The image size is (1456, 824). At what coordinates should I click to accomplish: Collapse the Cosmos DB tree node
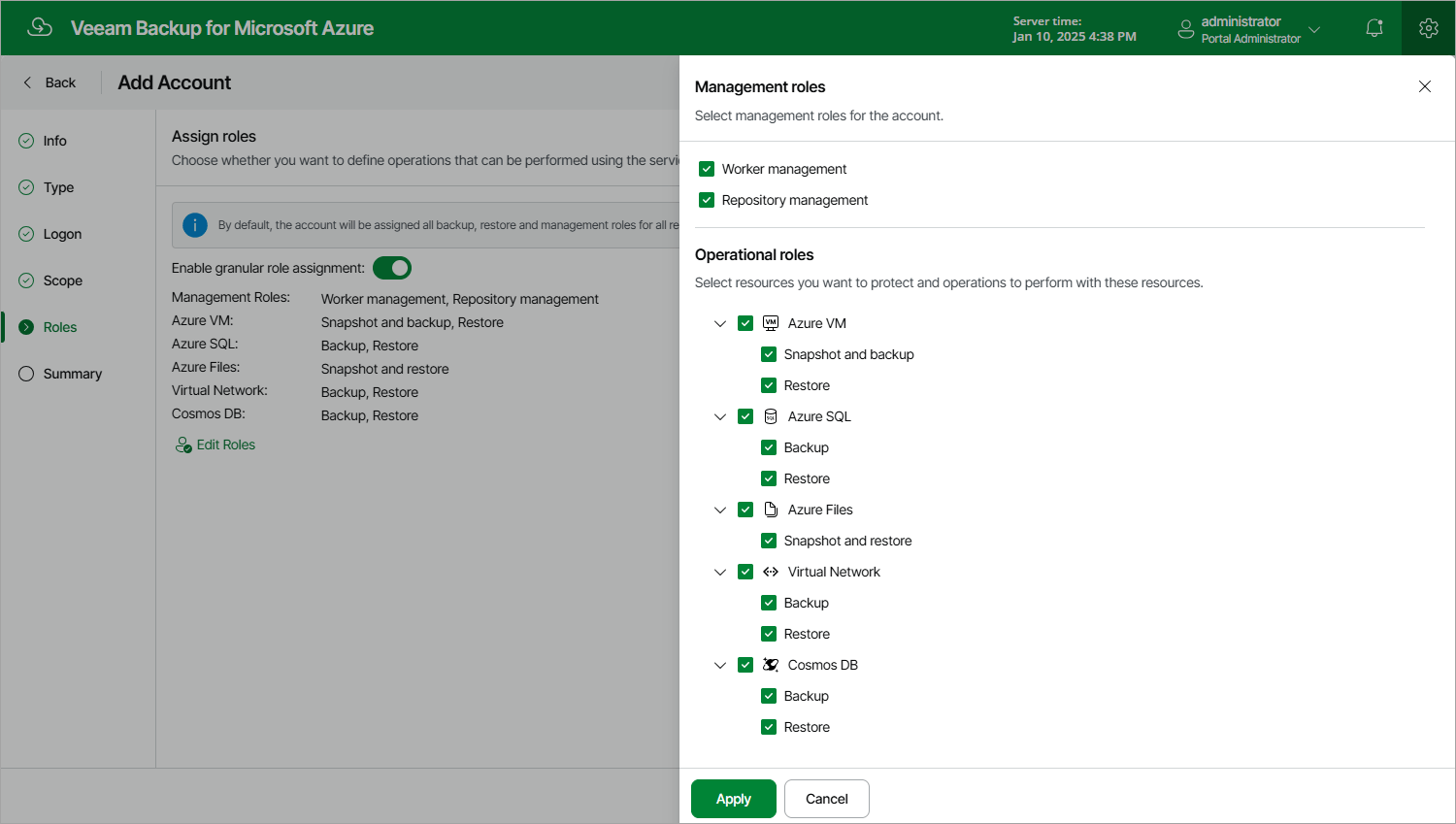(x=719, y=664)
